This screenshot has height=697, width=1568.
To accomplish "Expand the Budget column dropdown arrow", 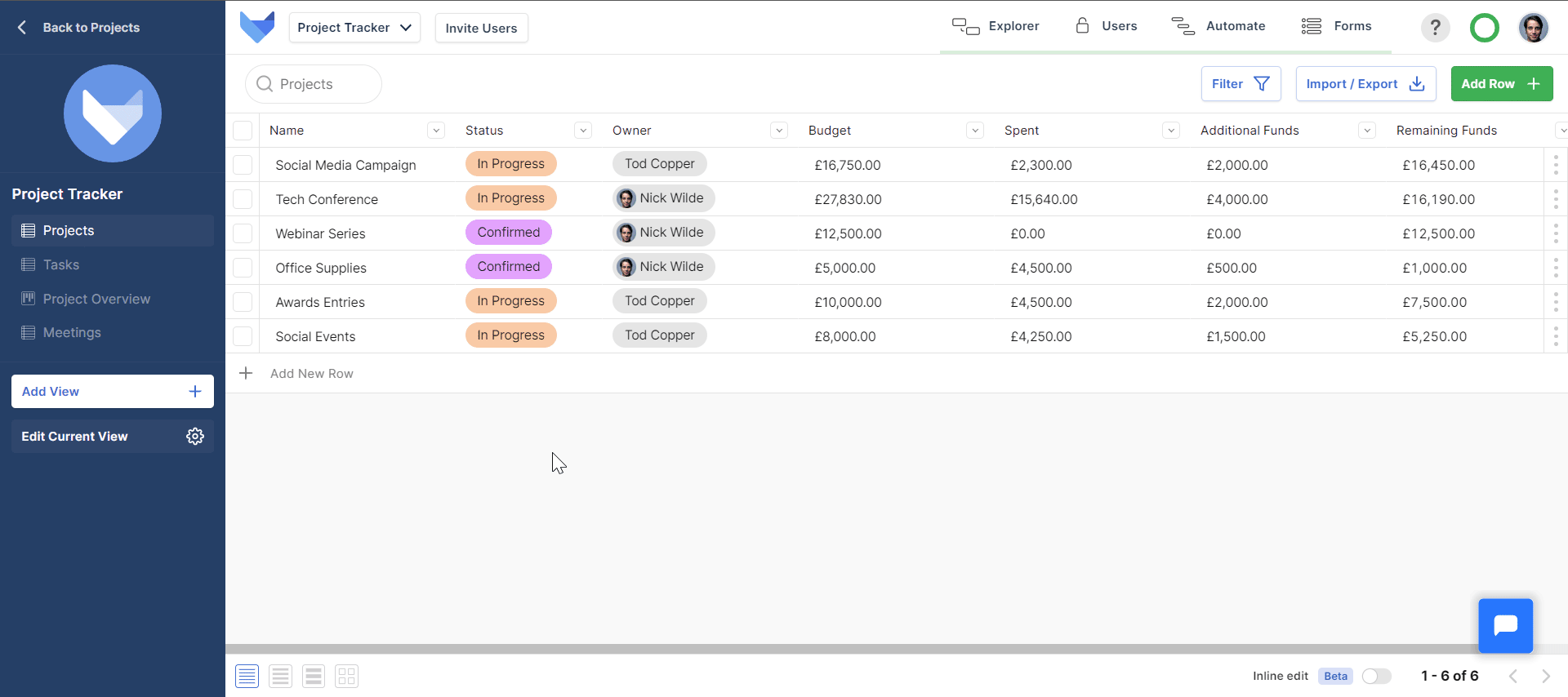I will pos(974,131).
